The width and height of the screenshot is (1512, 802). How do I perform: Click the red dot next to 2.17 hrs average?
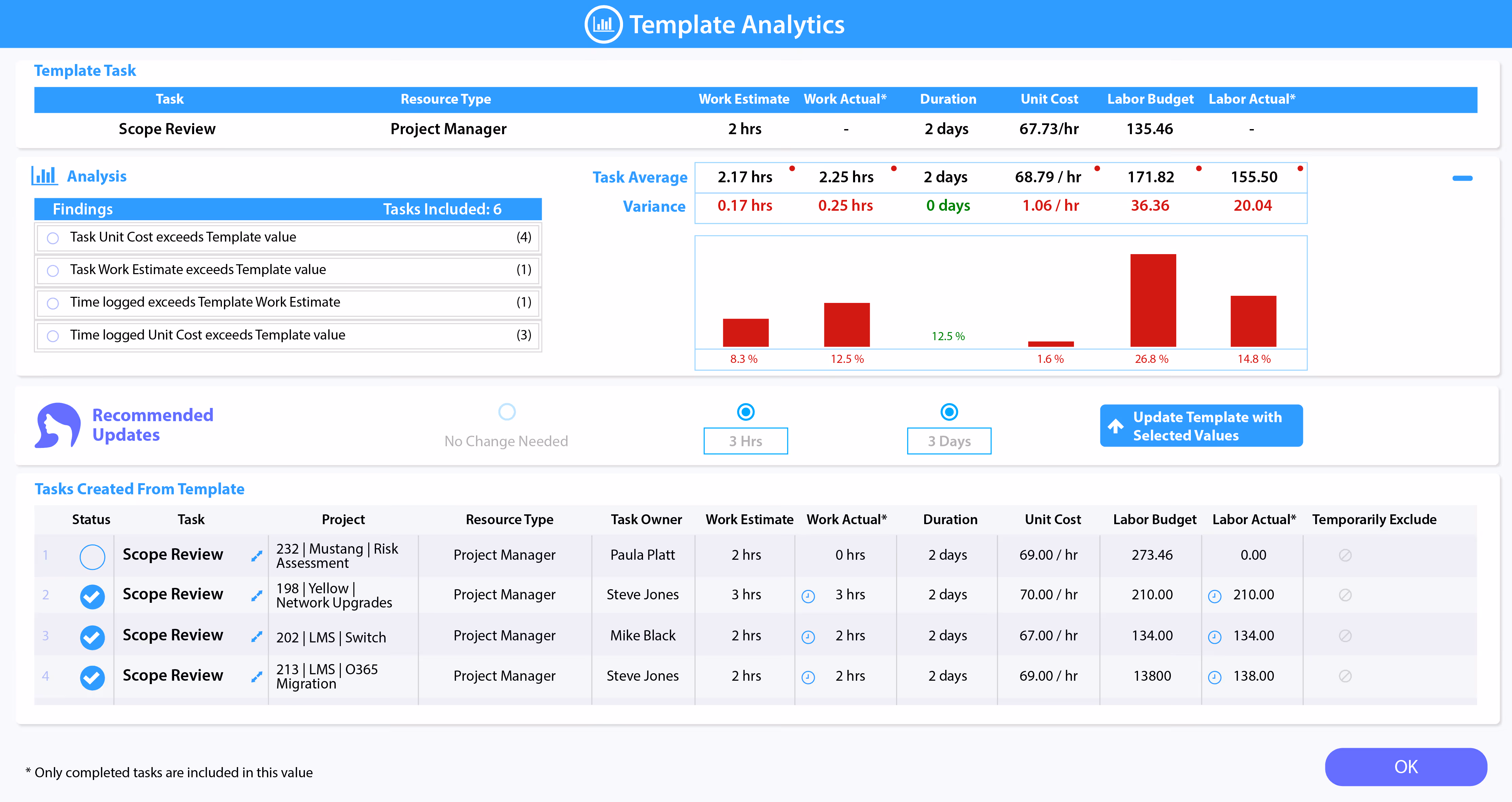792,168
